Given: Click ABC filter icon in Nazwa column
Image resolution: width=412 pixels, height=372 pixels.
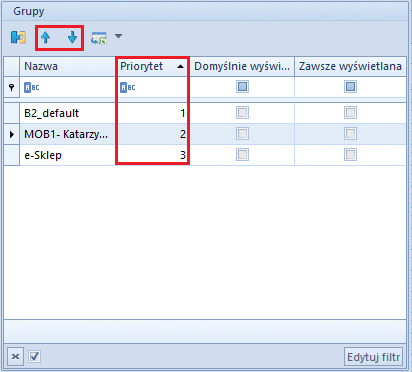Looking at the screenshot, I should pos(32,88).
